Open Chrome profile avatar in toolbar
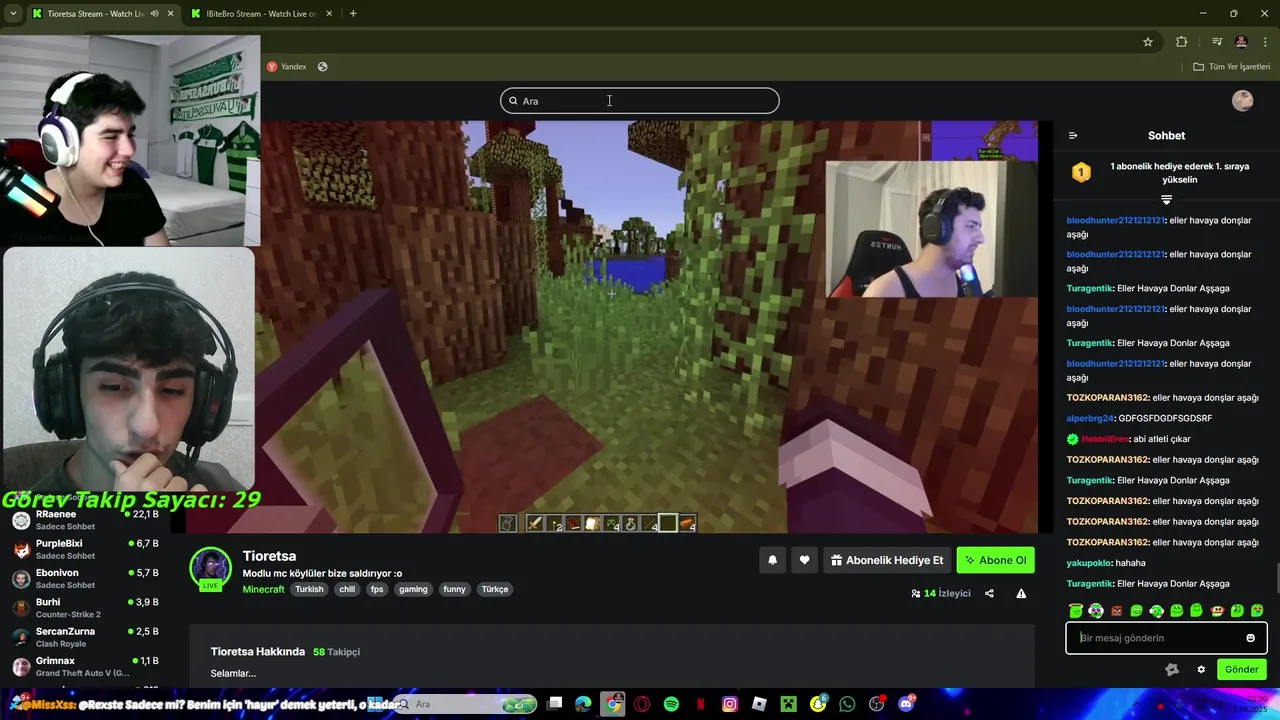Viewport: 1280px width, 720px height. tap(1241, 41)
